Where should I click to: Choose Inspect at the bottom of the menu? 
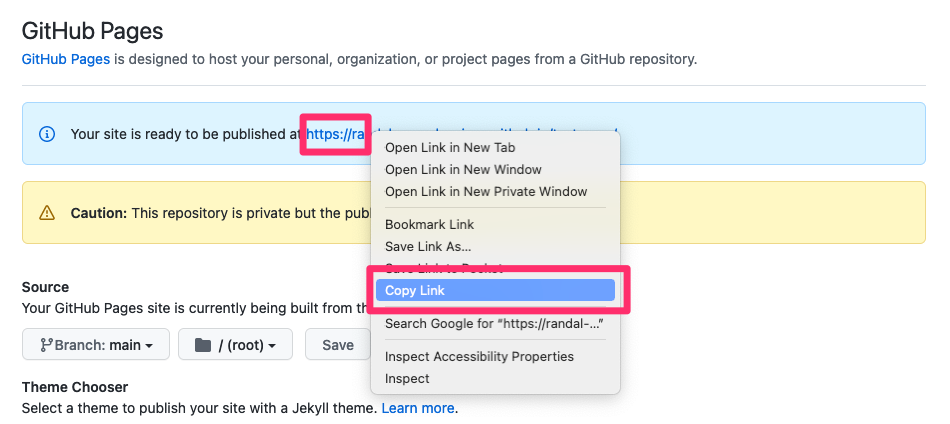coord(407,378)
